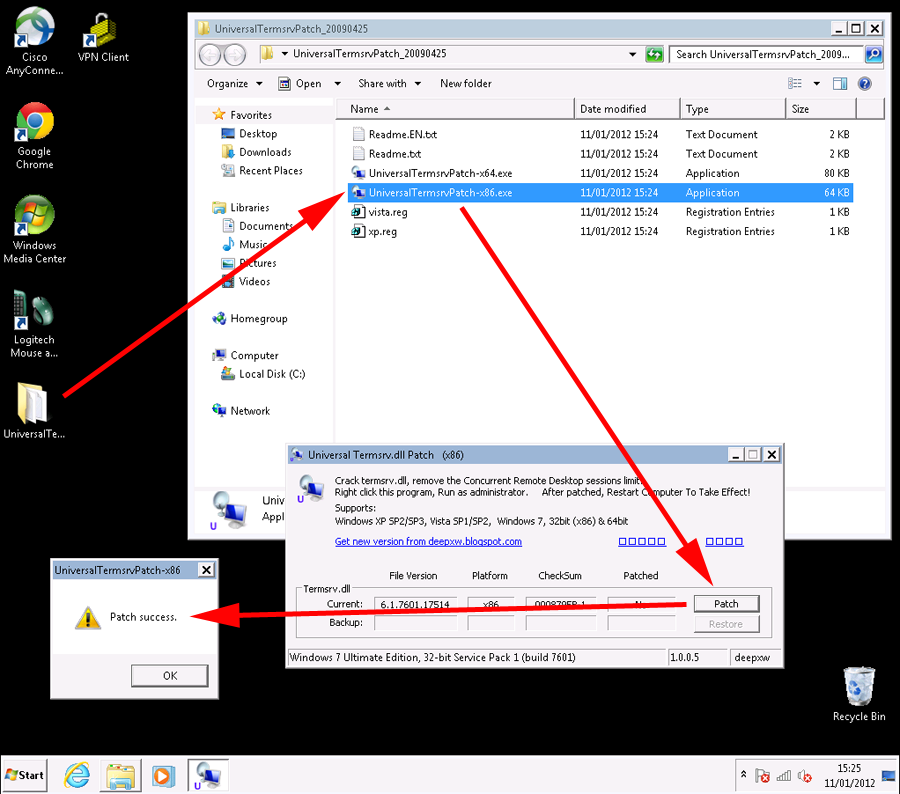Open Windows Media Center shortcut

click(34, 230)
